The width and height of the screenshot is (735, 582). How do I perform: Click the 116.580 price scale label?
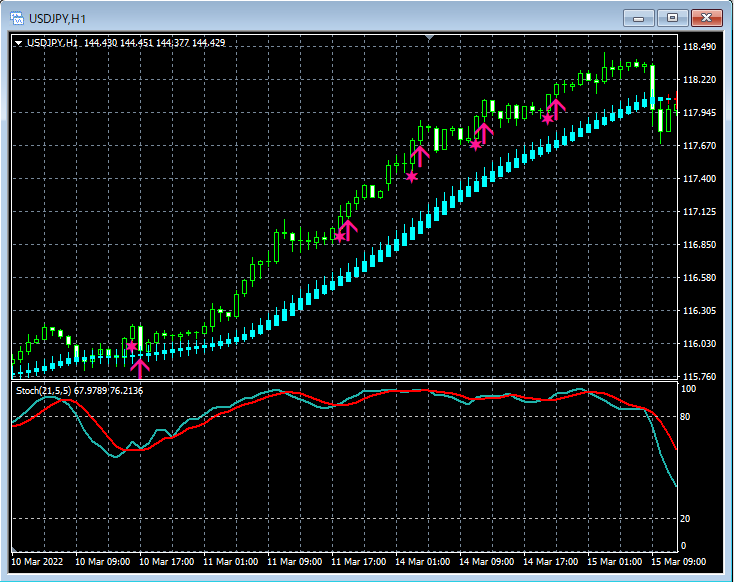(699, 277)
